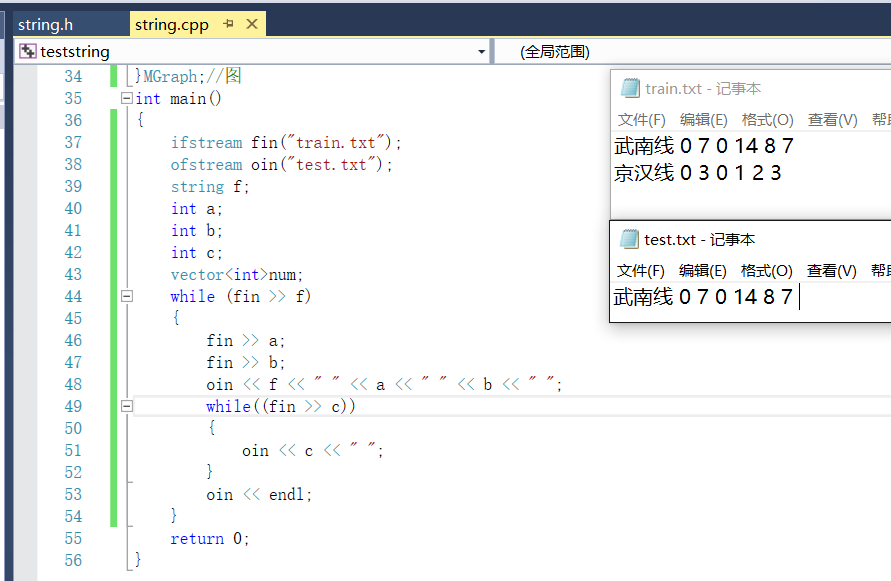Screen dimensions: 891x581
Task: Click the oin << f << " " << a line
Action: 384,385
